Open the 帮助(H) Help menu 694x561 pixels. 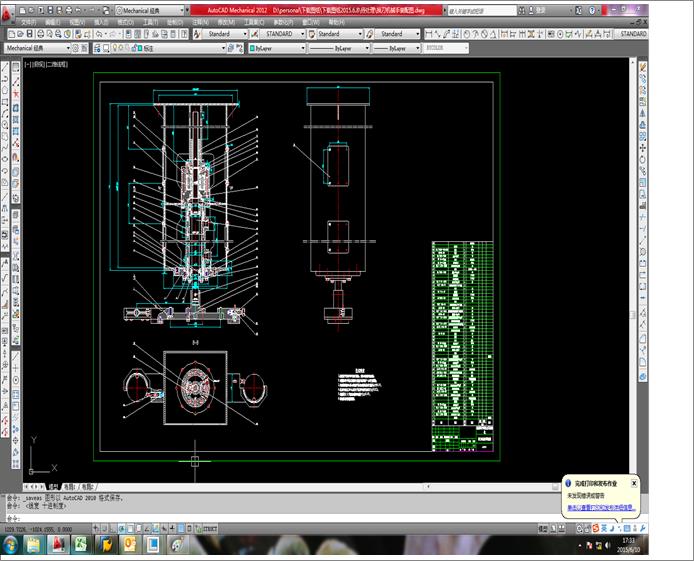pos(336,22)
